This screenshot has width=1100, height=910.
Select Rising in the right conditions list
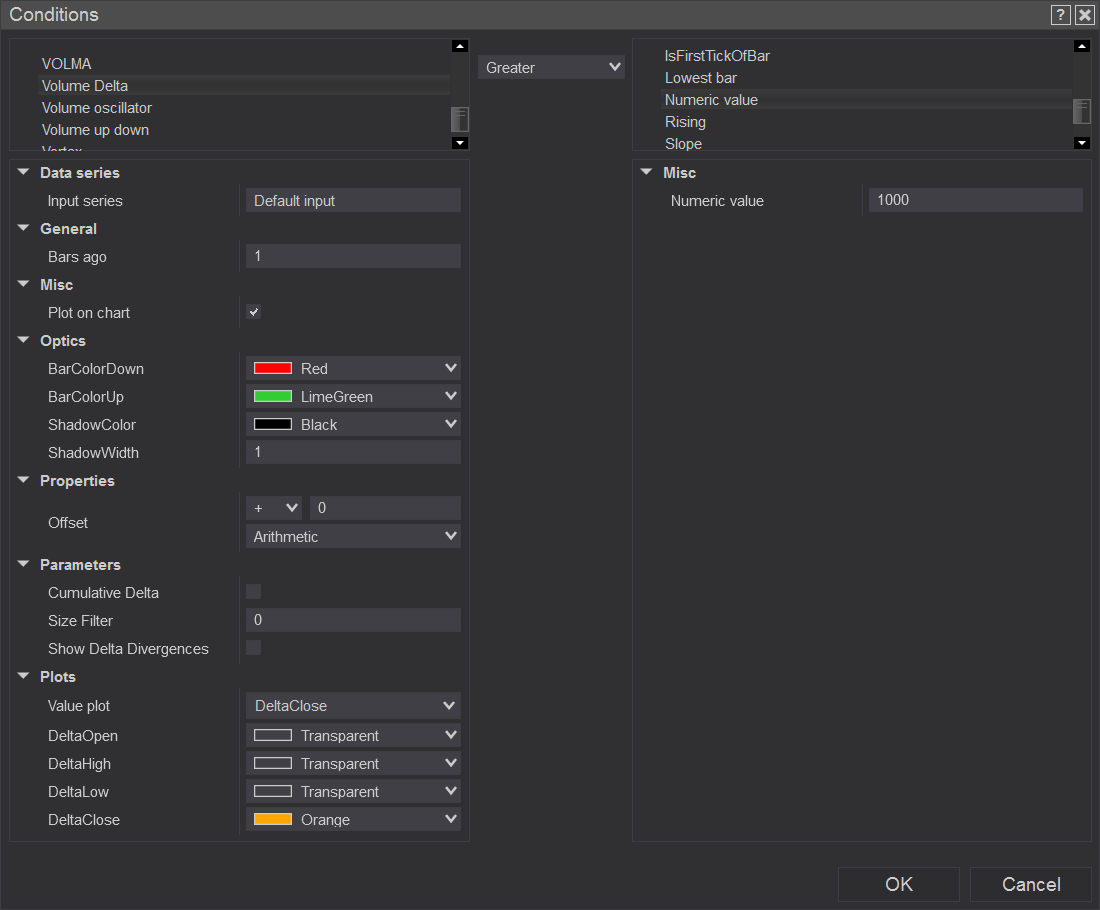pyautogui.click(x=686, y=122)
